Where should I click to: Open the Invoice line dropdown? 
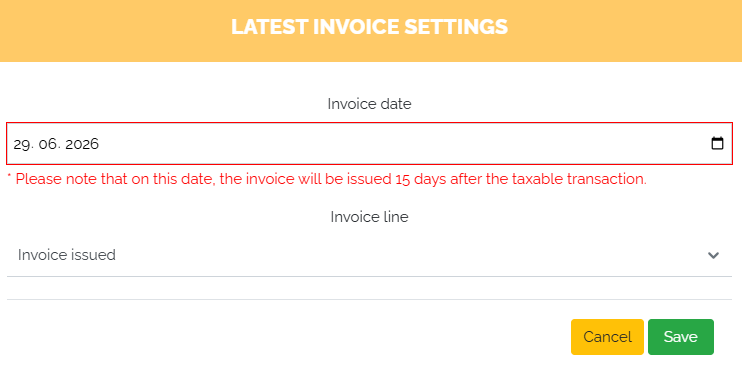(369, 255)
